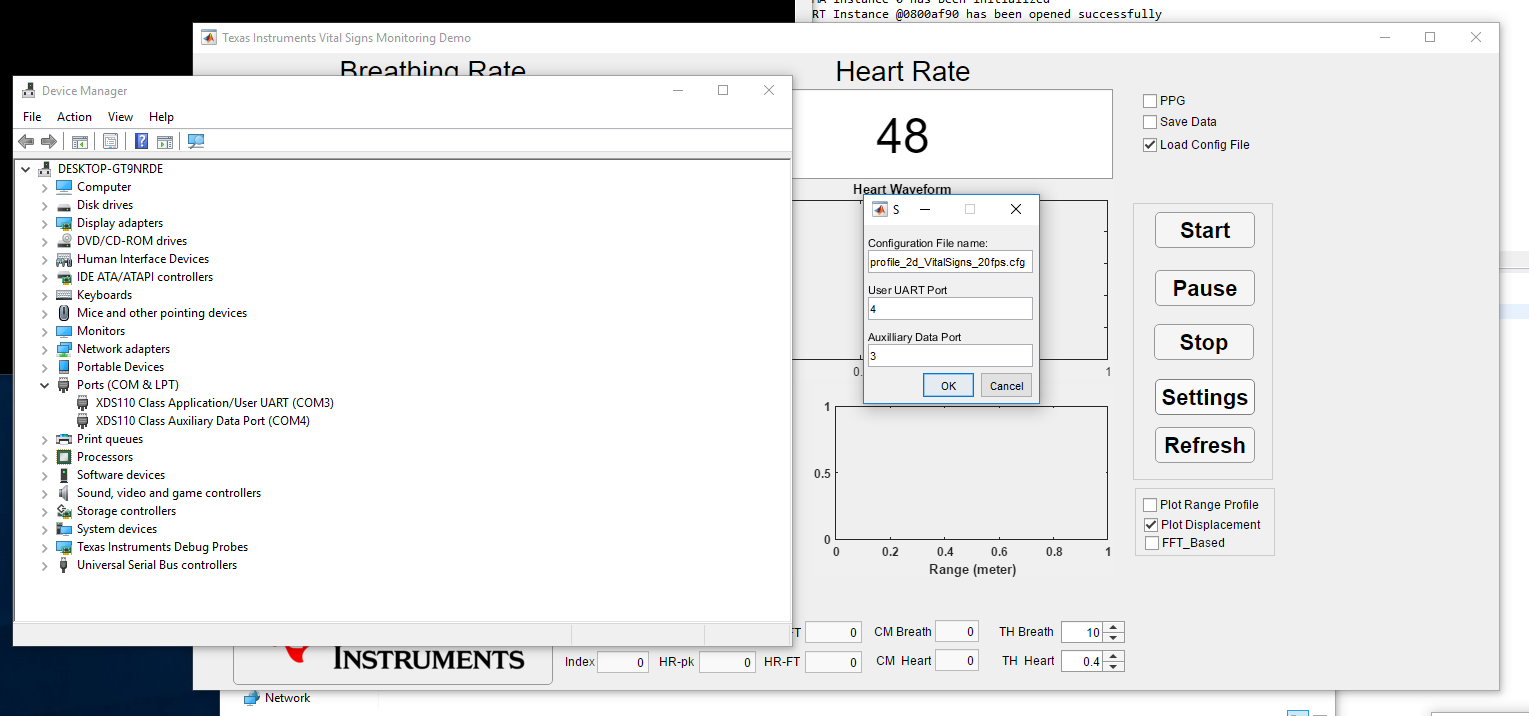Uncheck the Load Config File checkbox
The image size is (1529, 716).
[x=1150, y=145]
